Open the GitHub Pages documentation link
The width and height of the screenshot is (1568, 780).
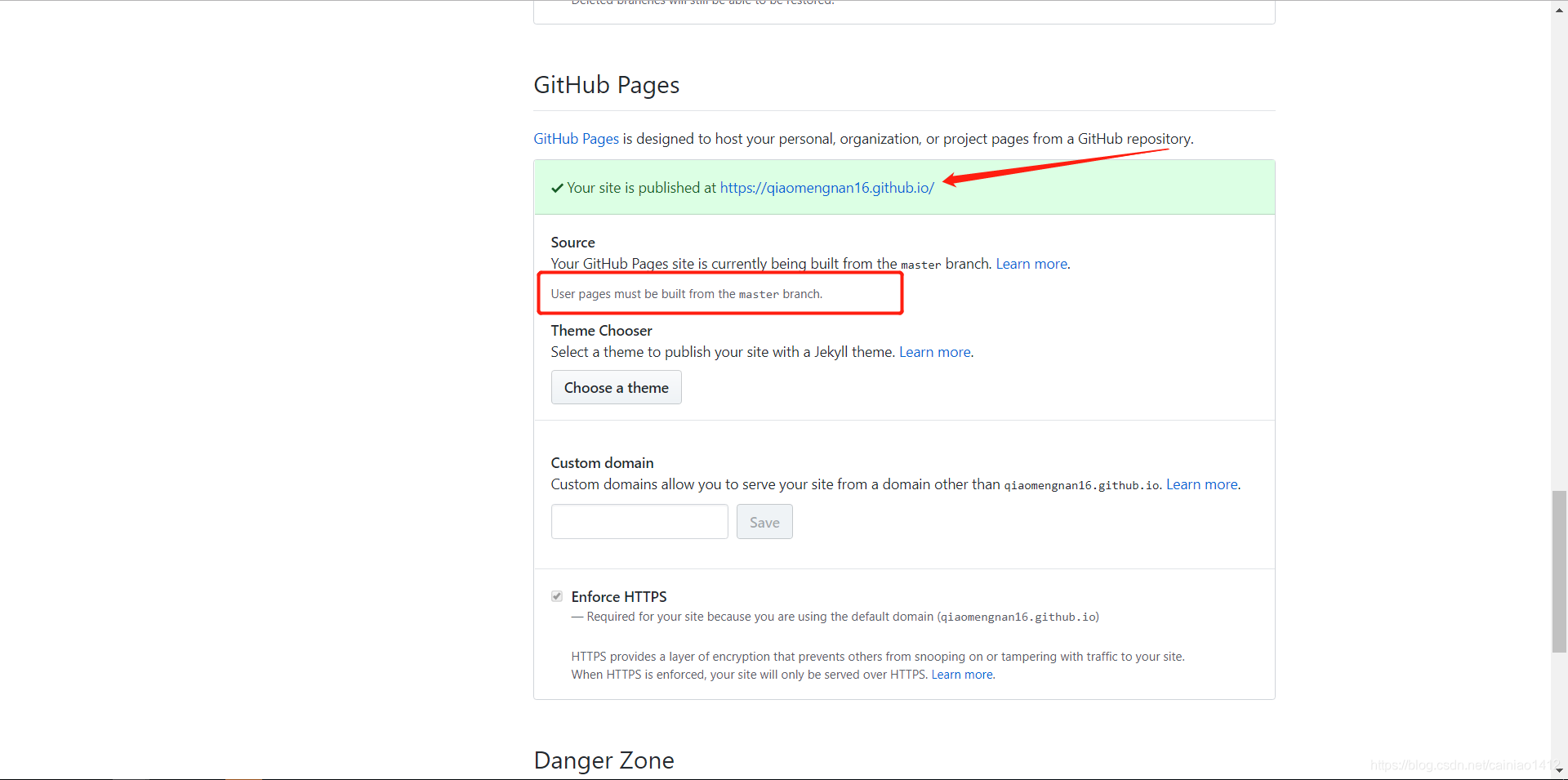tap(576, 139)
